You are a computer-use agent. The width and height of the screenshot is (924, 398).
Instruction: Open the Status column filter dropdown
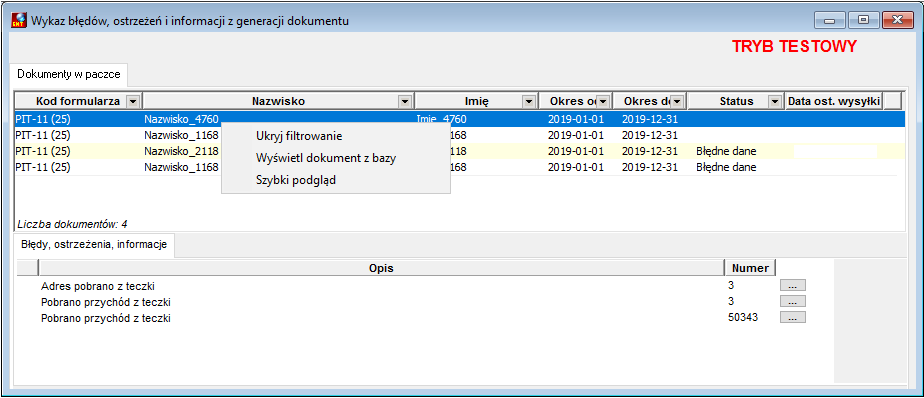(775, 101)
